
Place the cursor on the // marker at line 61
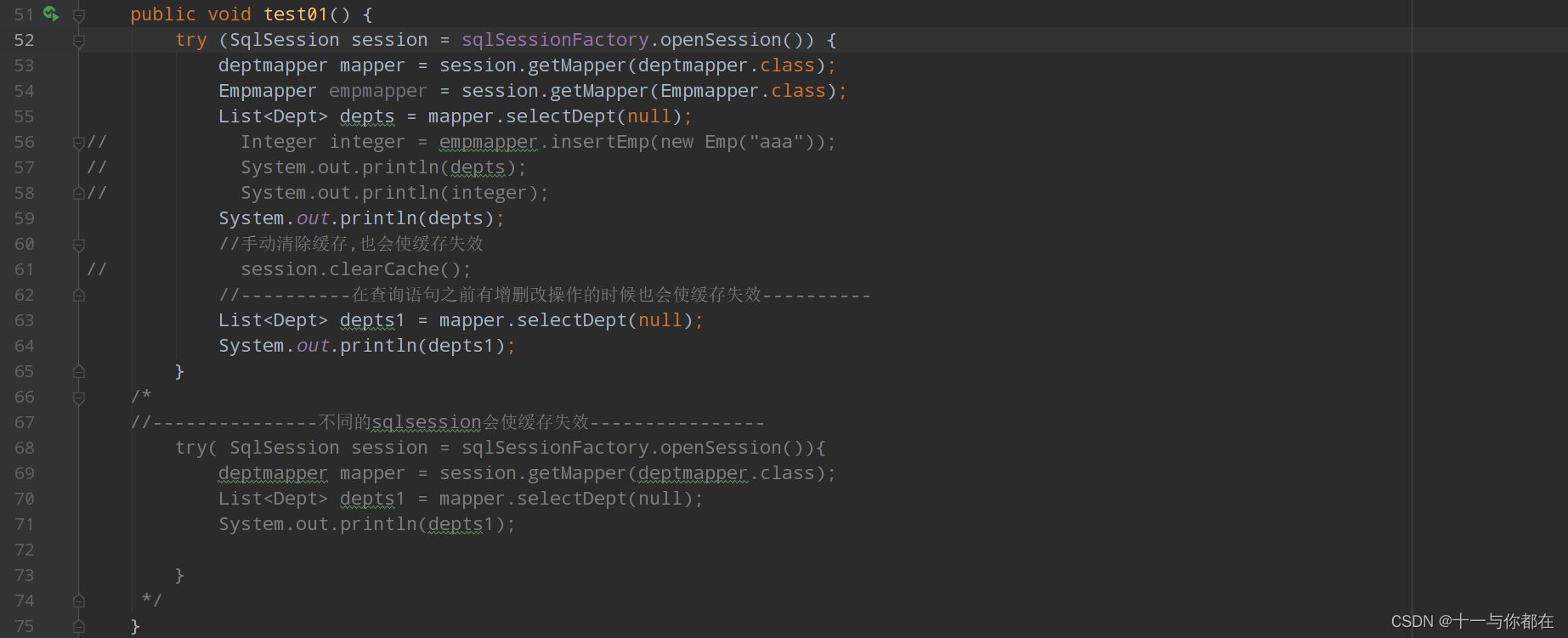(97, 269)
